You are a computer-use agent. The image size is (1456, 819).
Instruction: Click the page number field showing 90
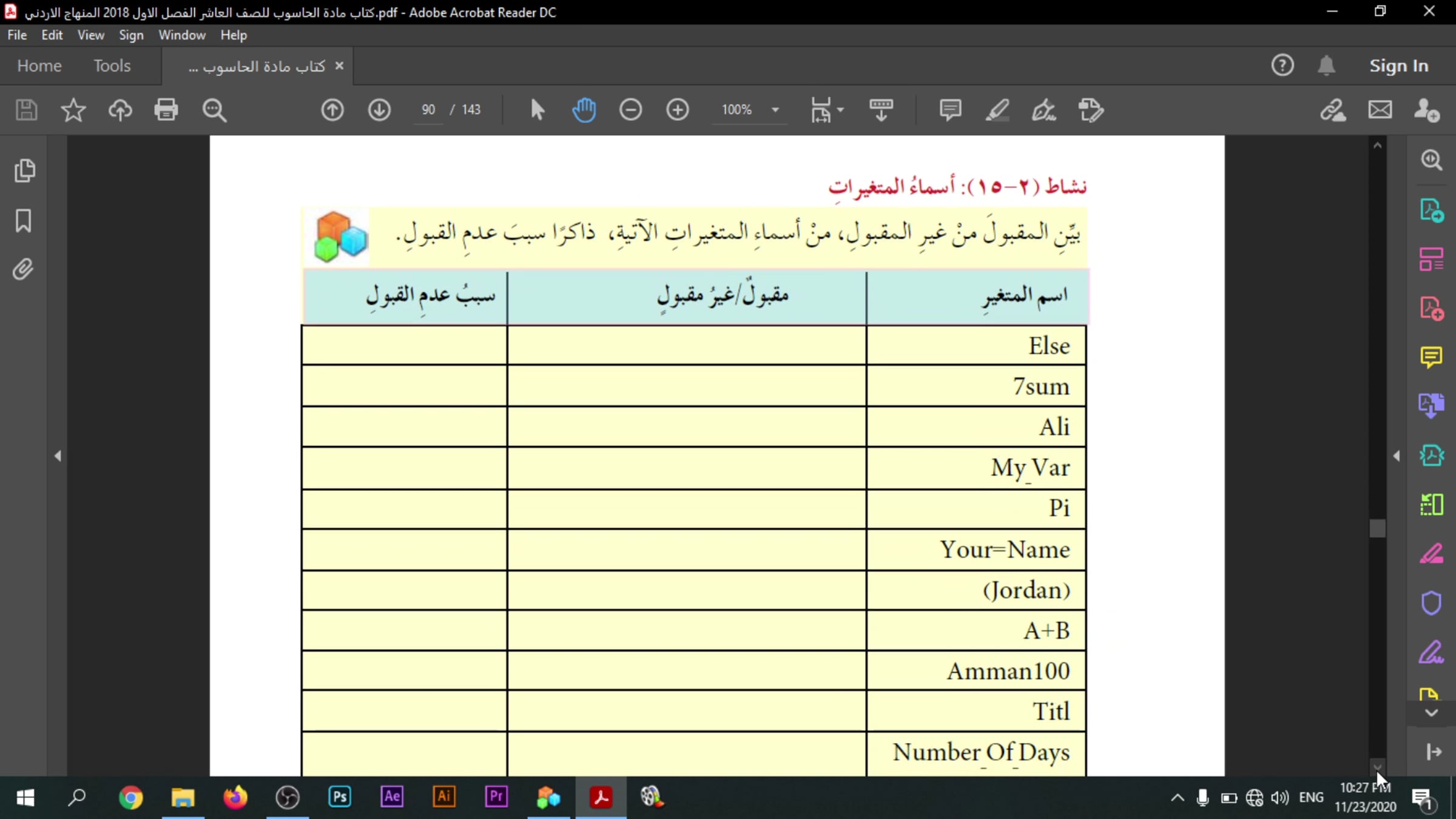click(x=428, y=110)
